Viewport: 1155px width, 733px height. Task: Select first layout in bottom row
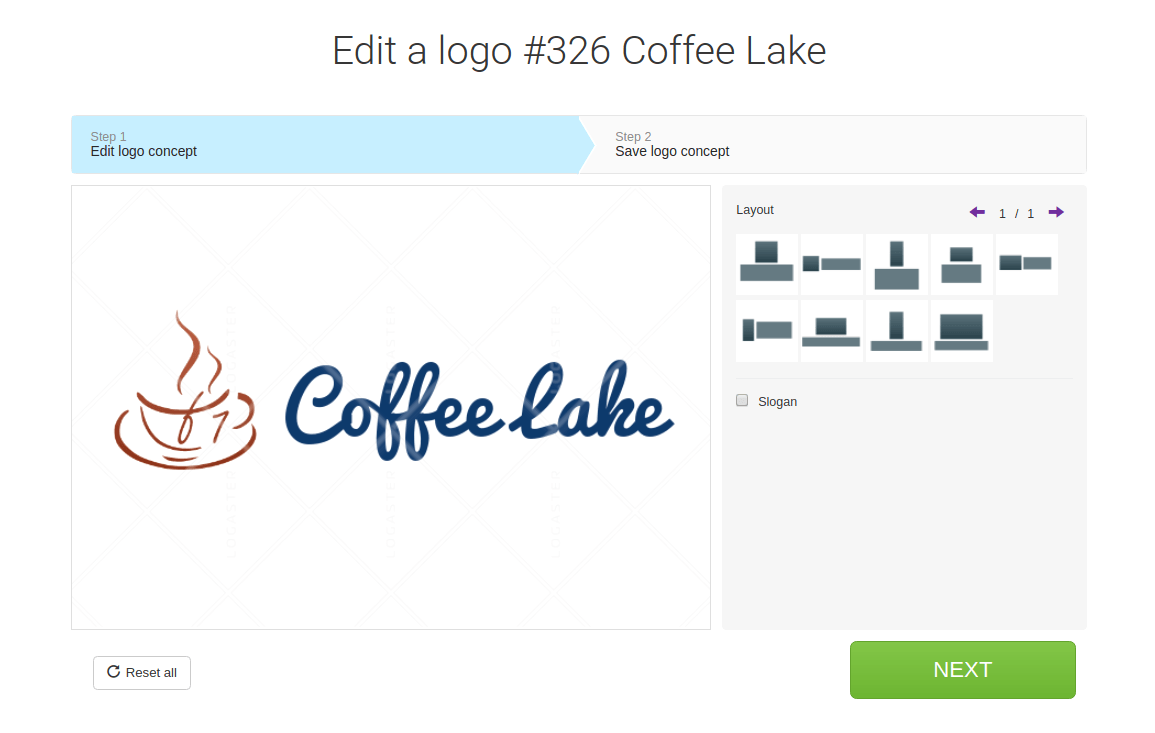(767, 330)
